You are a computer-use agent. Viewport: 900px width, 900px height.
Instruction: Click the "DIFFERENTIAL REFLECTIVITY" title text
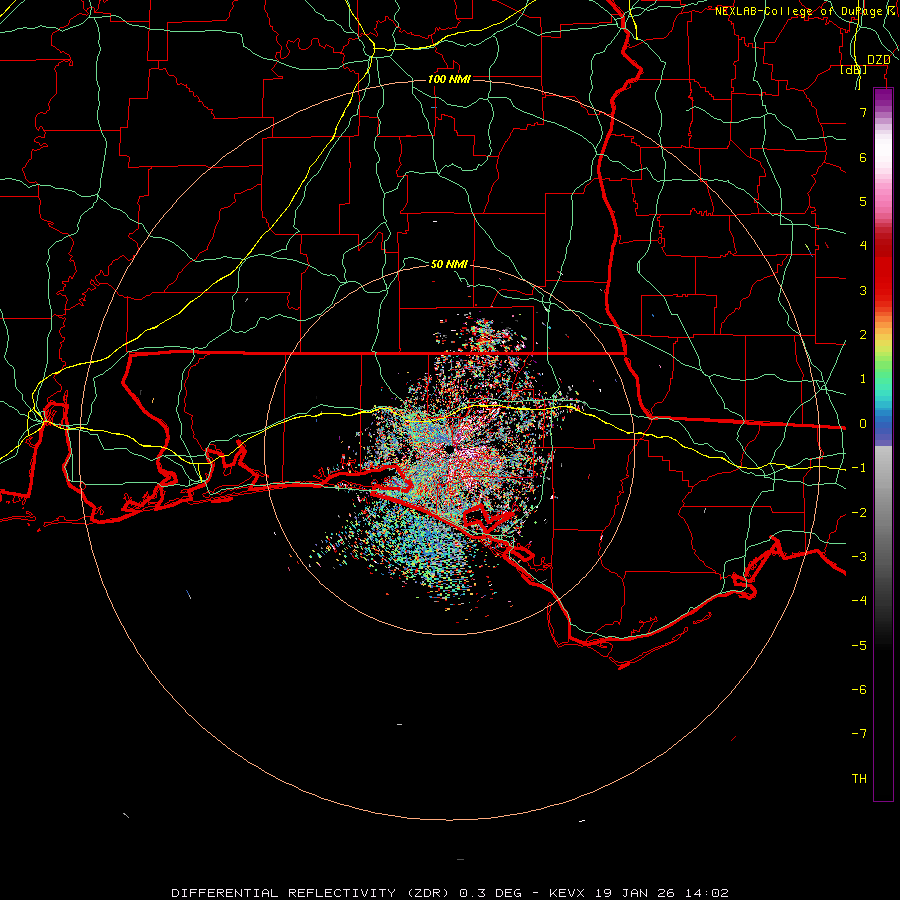coord(284,893)
